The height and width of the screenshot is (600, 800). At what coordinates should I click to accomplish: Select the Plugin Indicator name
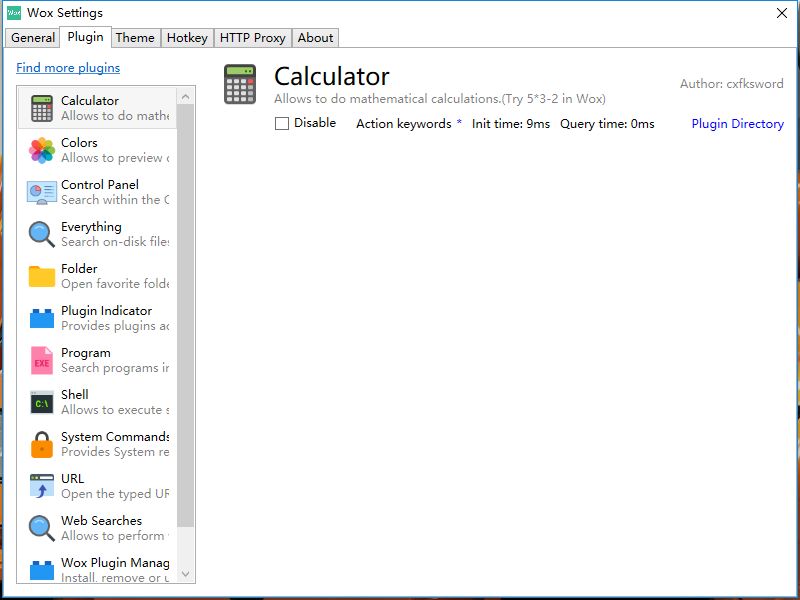click(106, 310)
